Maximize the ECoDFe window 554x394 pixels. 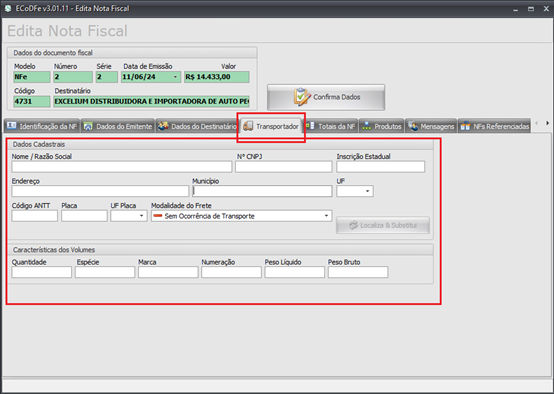click(x=531, y=9)
